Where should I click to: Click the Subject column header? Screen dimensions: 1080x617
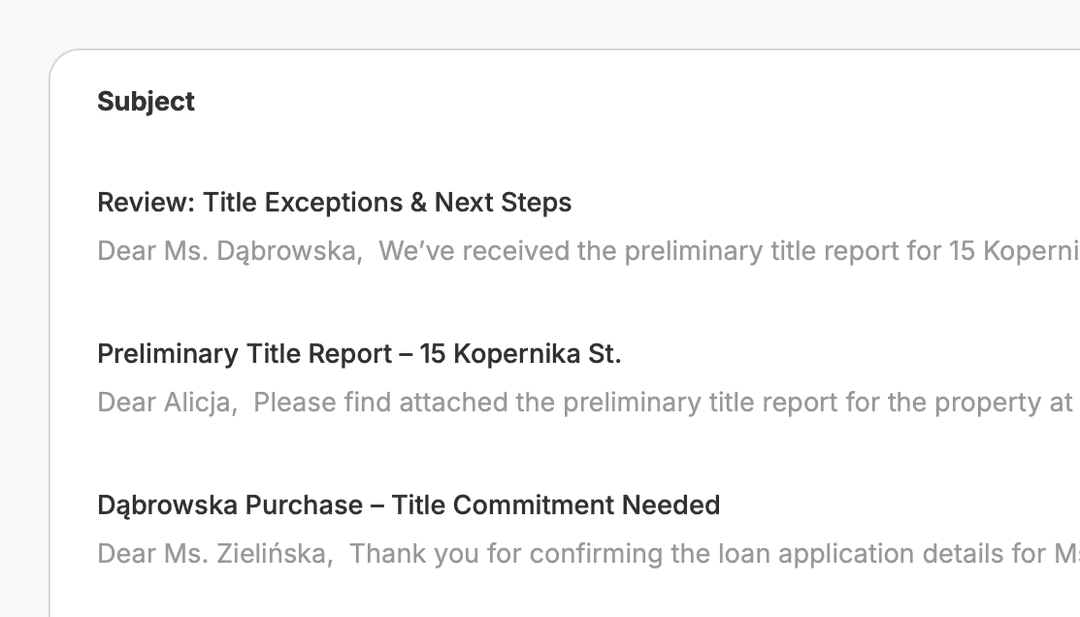click(x=146, y=102)
